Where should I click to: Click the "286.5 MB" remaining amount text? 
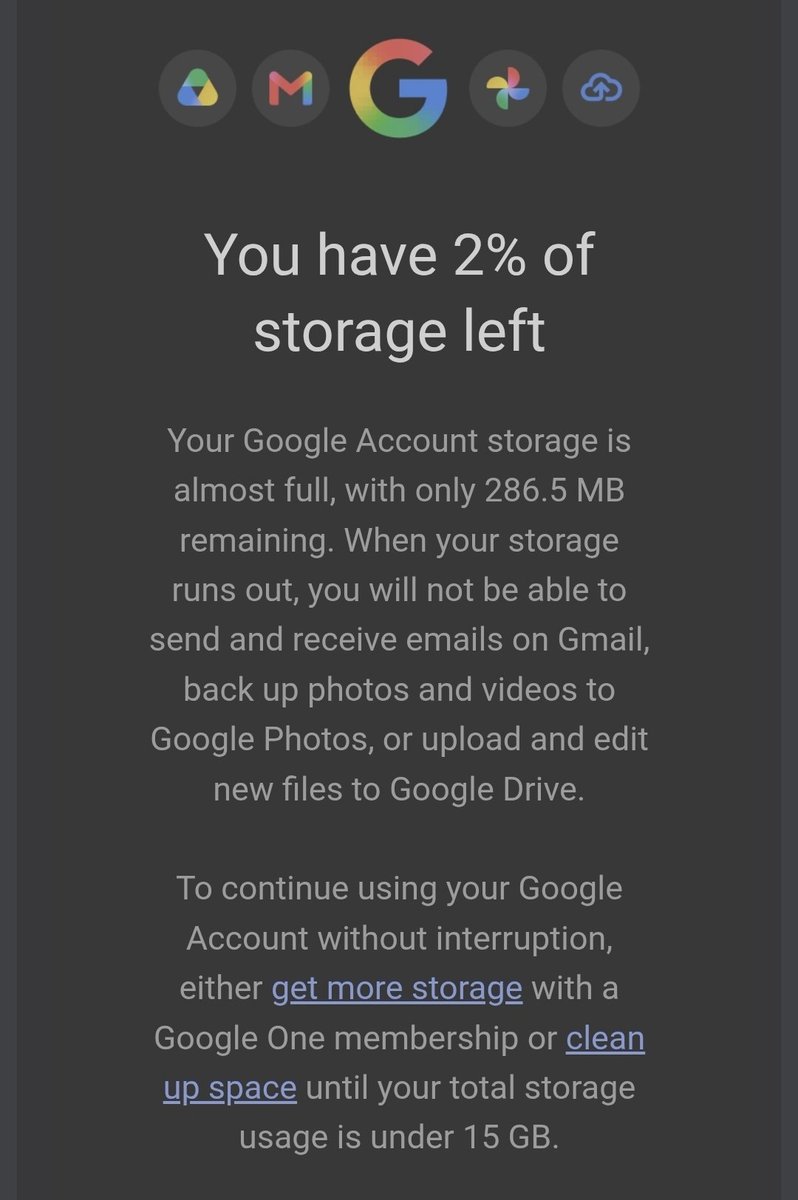555,490
